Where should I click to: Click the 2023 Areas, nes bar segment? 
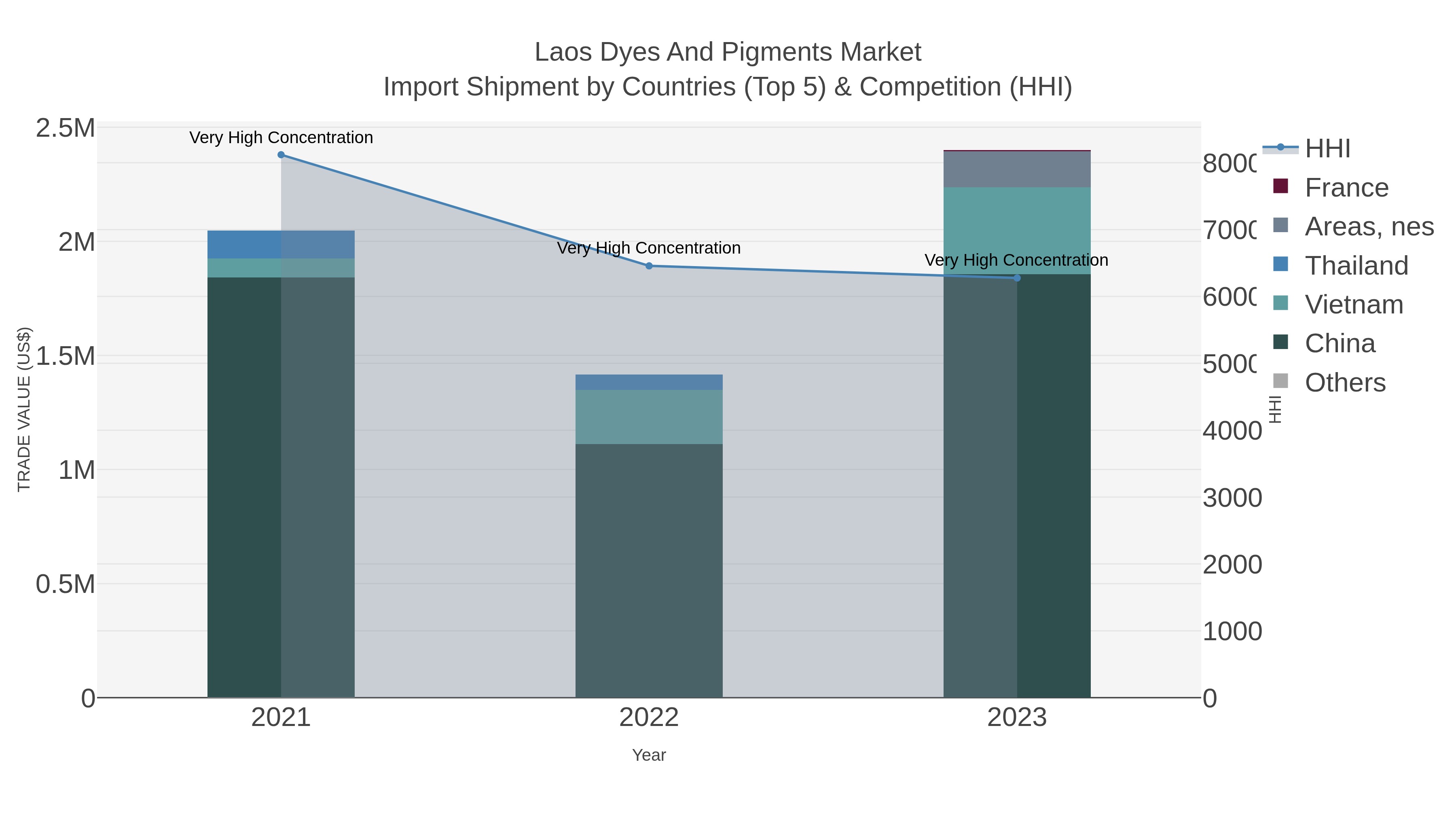(x=1017, y=169)
